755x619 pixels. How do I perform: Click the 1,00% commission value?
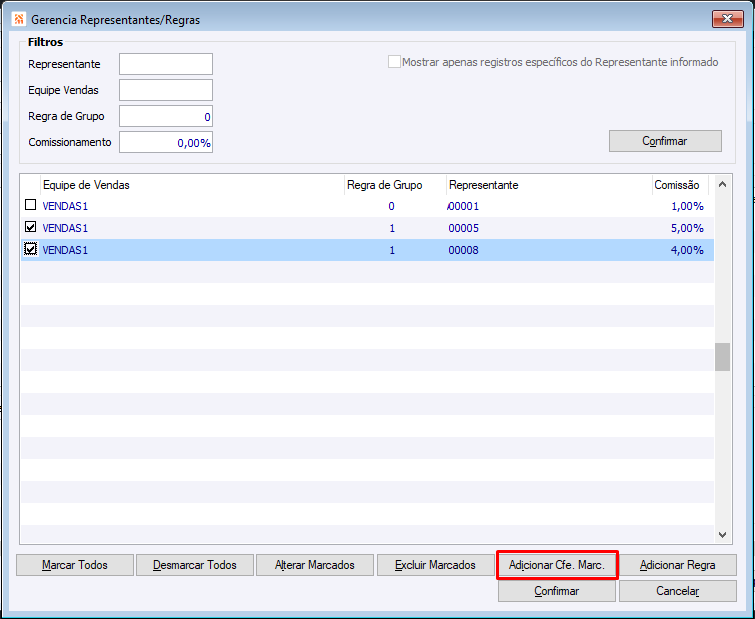[687, 206]
